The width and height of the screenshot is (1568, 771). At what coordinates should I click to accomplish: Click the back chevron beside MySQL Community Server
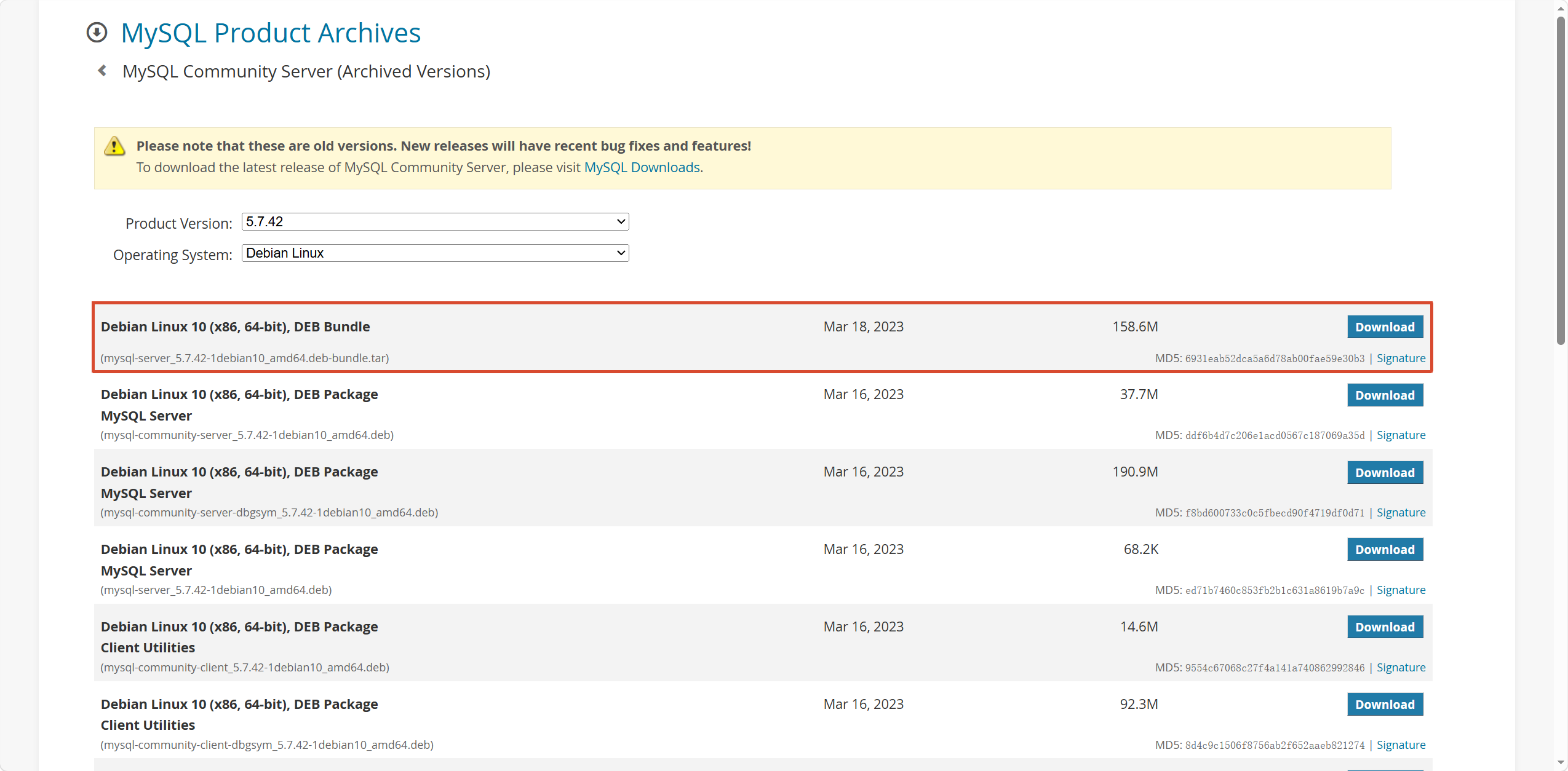[102, 71]
